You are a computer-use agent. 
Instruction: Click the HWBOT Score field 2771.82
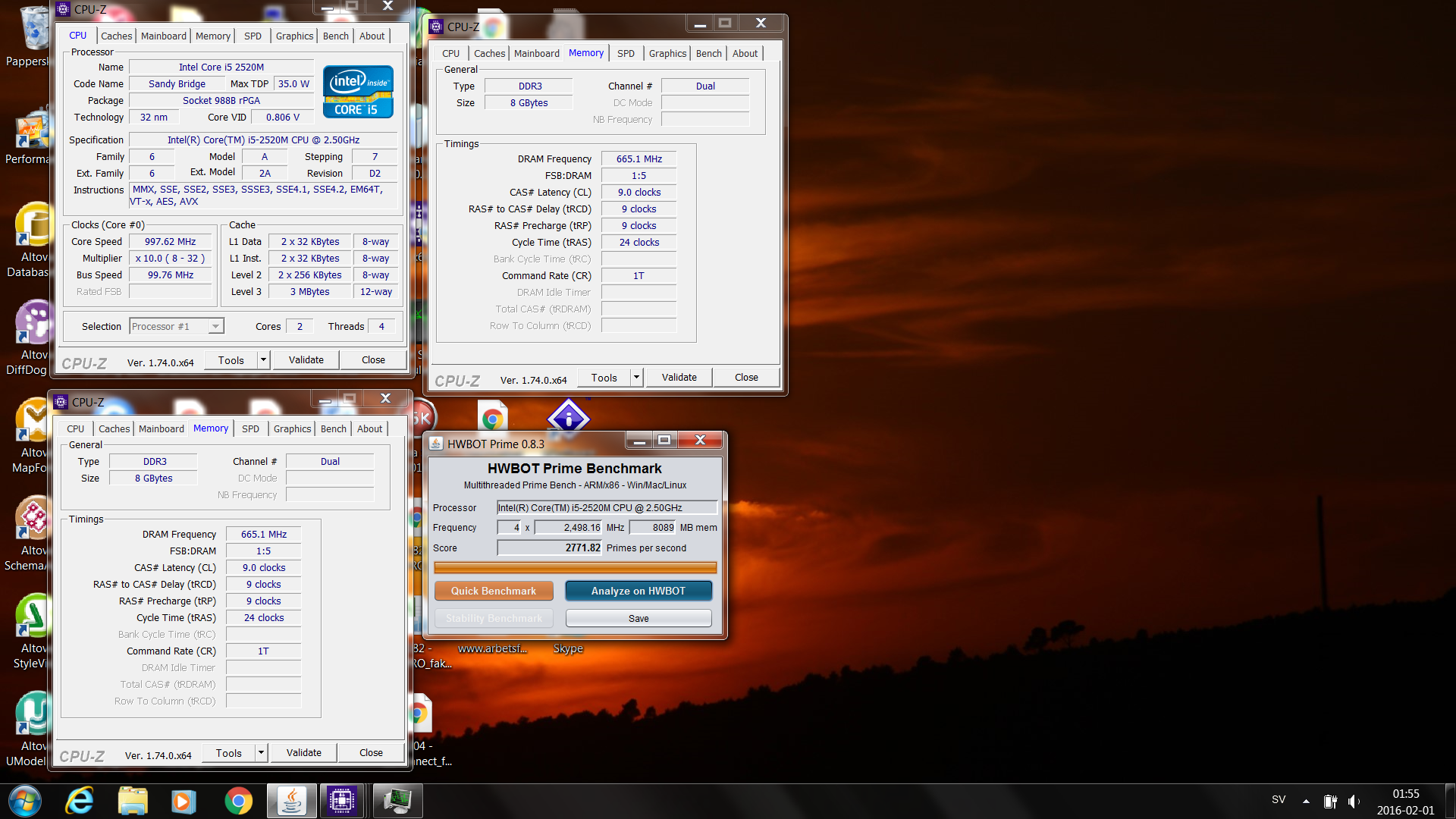tap(550, 548)
